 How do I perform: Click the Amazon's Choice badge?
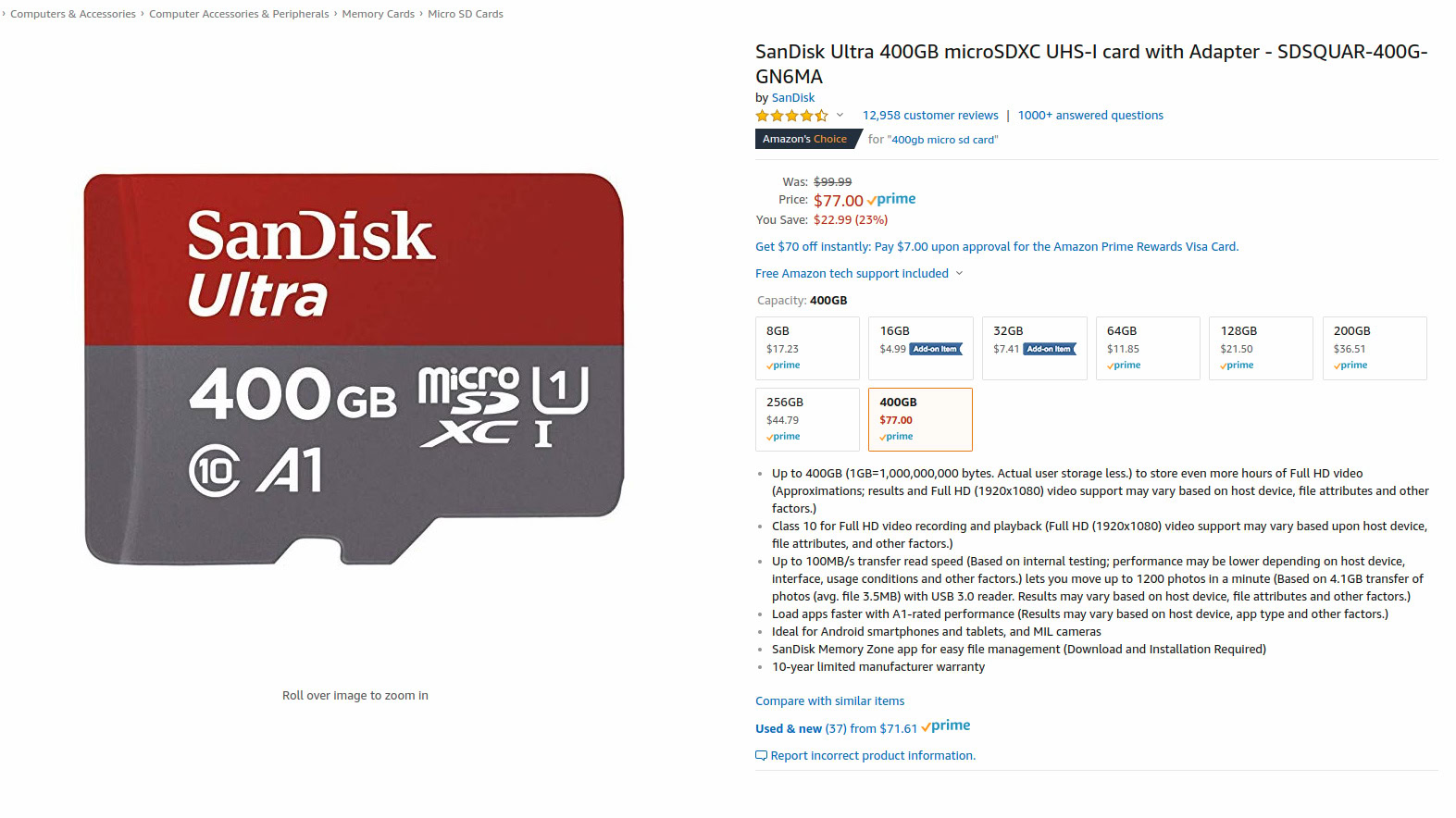point(804,140)
